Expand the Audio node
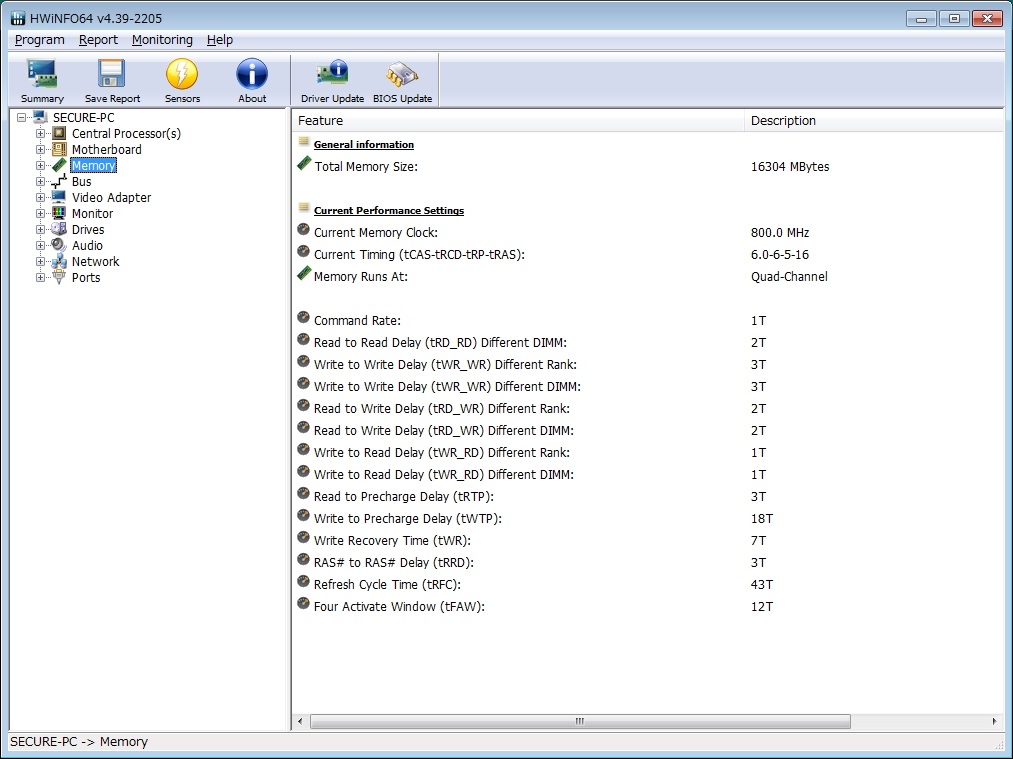Viewport: 1013px width, 759px height. click(x=40, y=246)
